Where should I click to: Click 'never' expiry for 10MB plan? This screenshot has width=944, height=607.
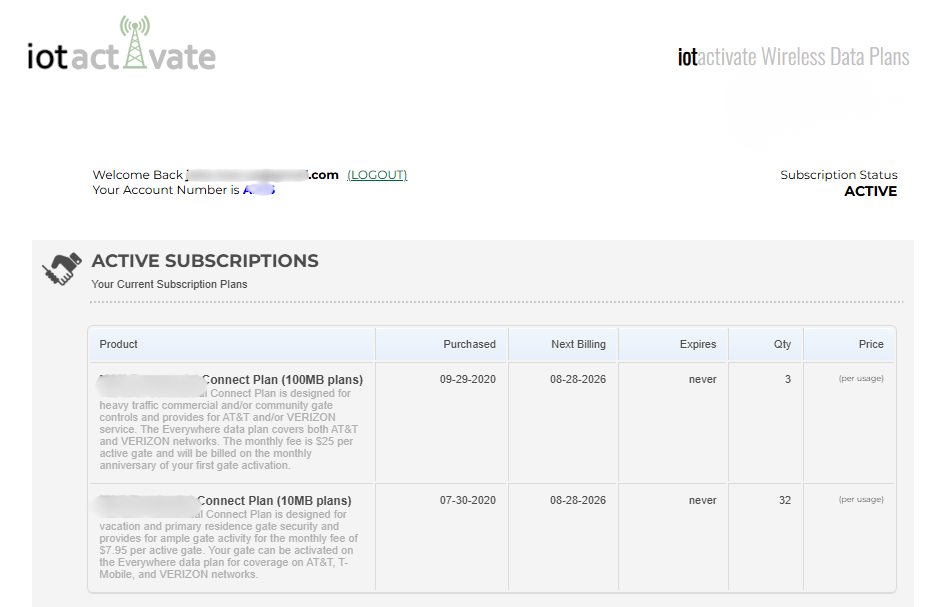coord(703,500)
